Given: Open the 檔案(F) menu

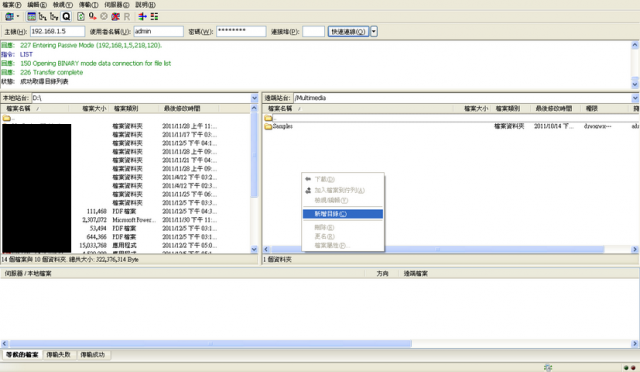Looking at the screenshot, I should coord(11,5).
